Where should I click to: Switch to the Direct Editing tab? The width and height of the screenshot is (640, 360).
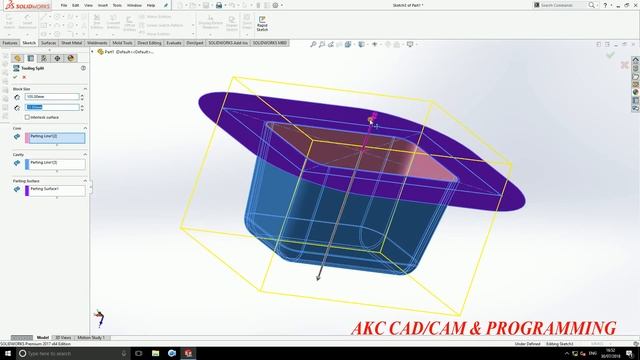pos(149,43)
